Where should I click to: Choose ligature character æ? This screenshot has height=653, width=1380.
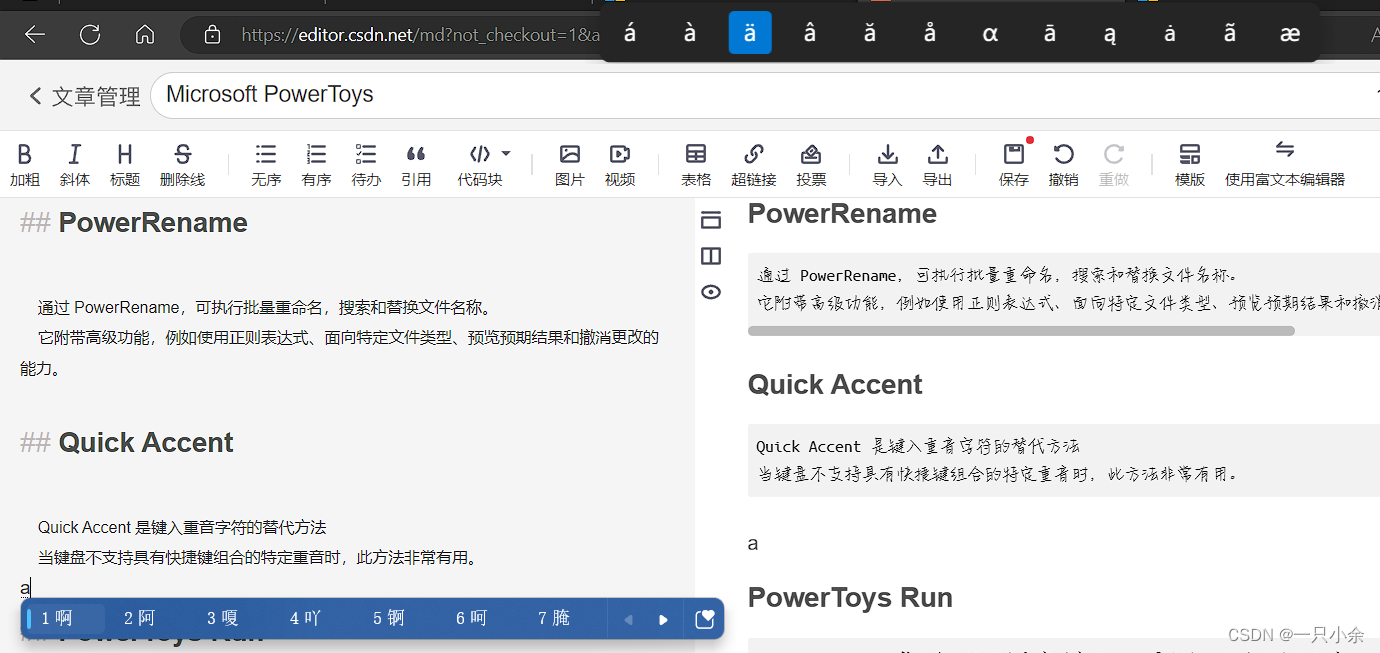coord(1290,33)
